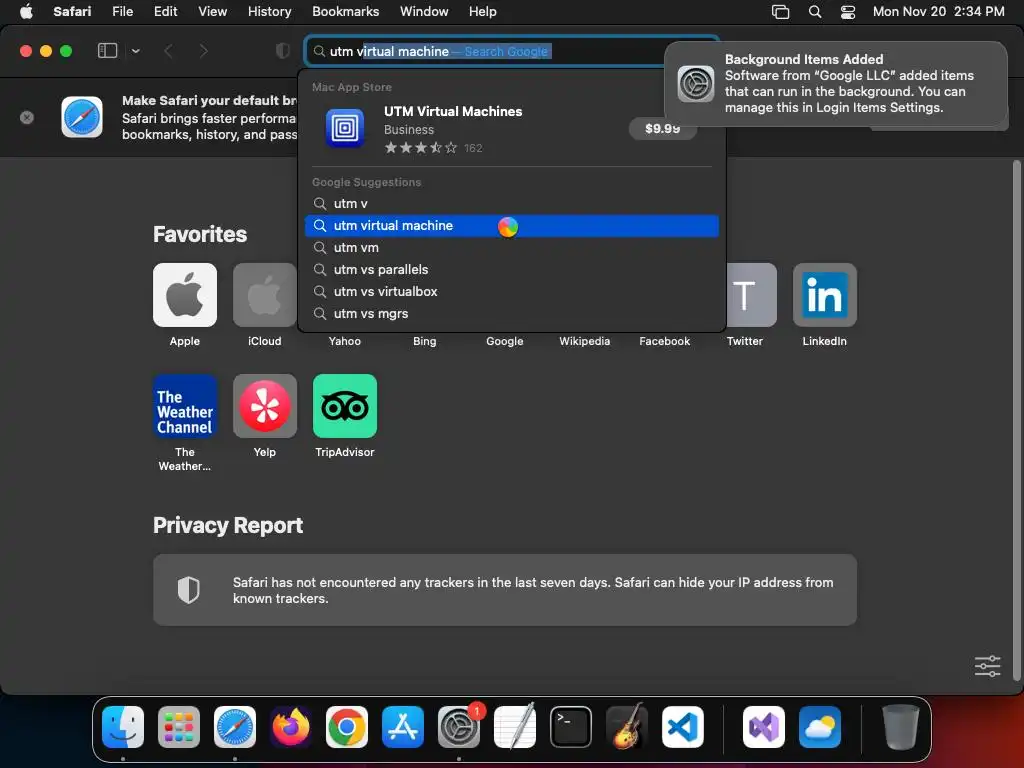This screenshot has height=768, width=1024.
Task: Open the TripAdvisor favorite tile
Action: coord(345,406)
